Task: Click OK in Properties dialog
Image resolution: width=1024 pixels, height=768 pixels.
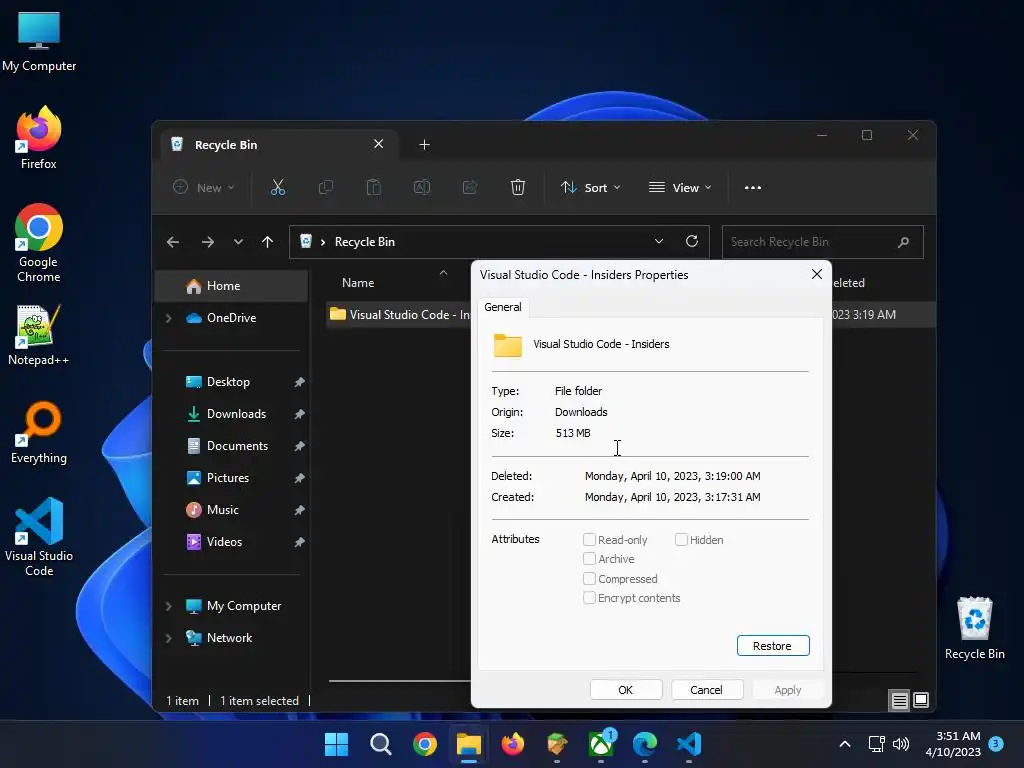Action: [626, 690]
